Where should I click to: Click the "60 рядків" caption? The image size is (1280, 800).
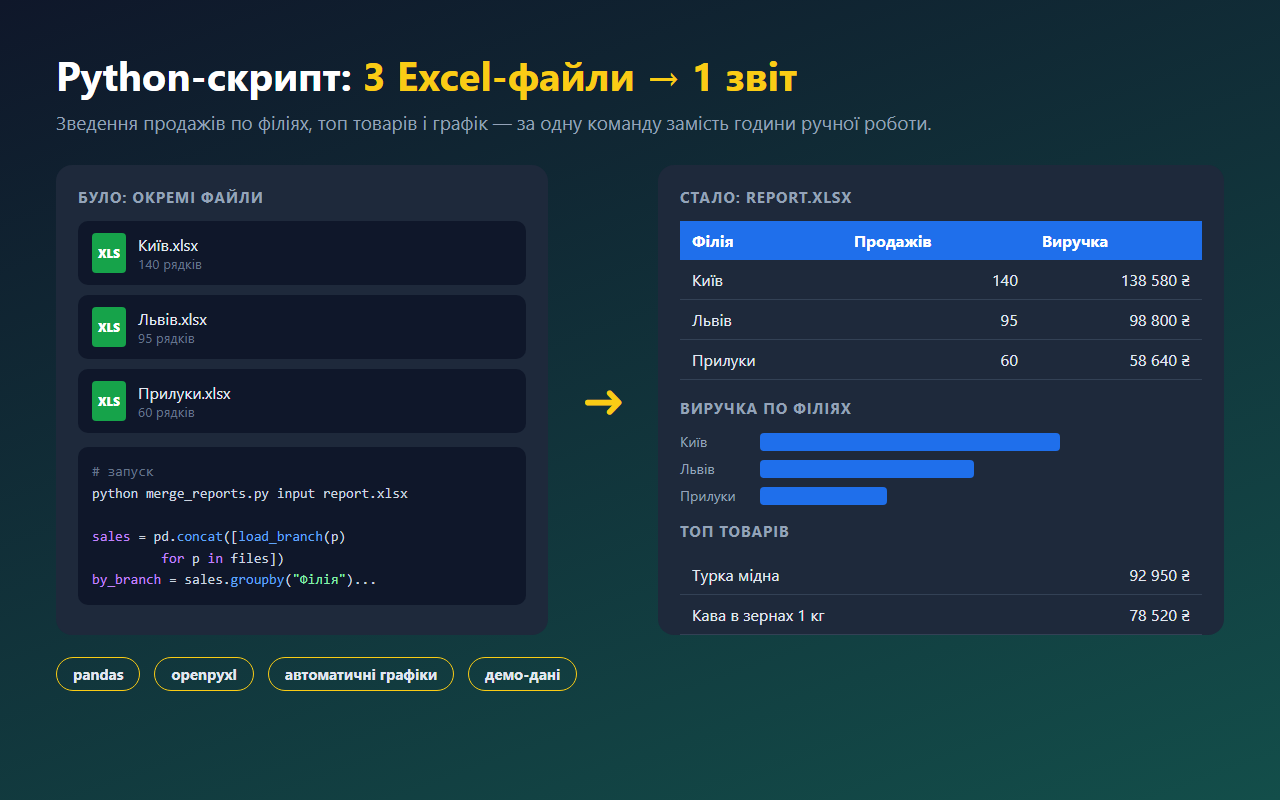point(166,413)
